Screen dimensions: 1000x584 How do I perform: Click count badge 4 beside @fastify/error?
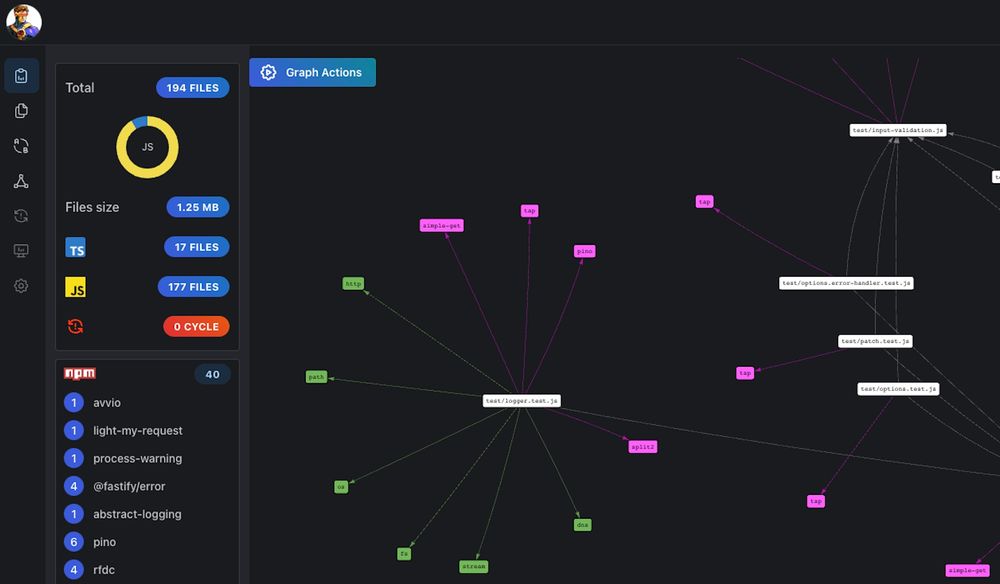point(74,486)
